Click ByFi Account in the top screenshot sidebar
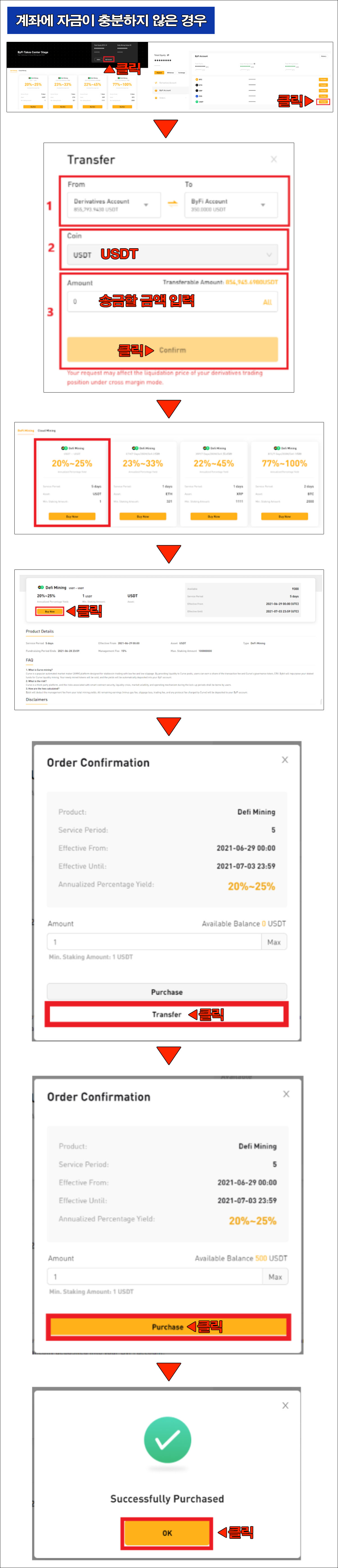Viewport: 338px width, 1568px height. (165, 90)
